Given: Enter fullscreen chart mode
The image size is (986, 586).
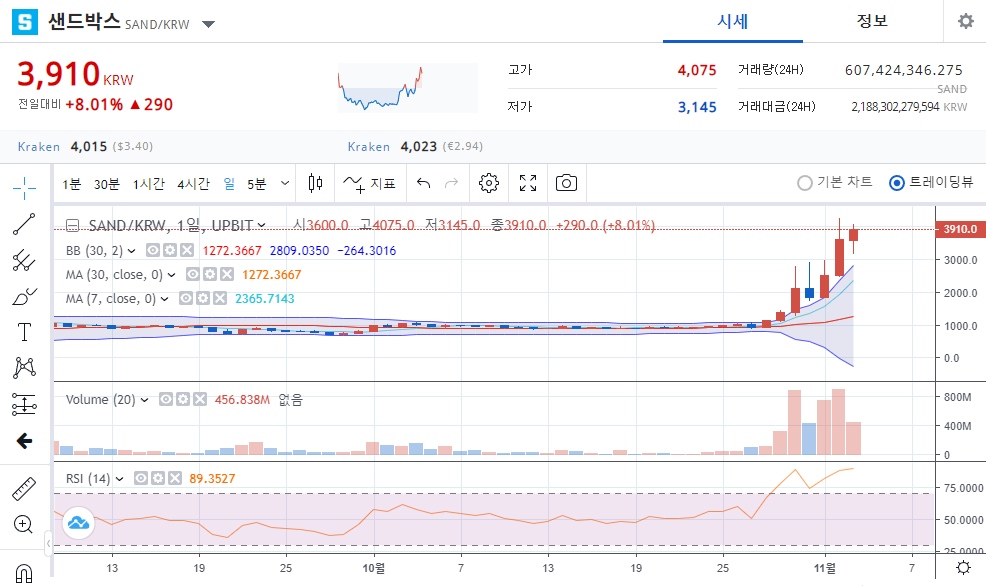Looking at the screenshot, I should pyautogui.click(x=528, y=183).
